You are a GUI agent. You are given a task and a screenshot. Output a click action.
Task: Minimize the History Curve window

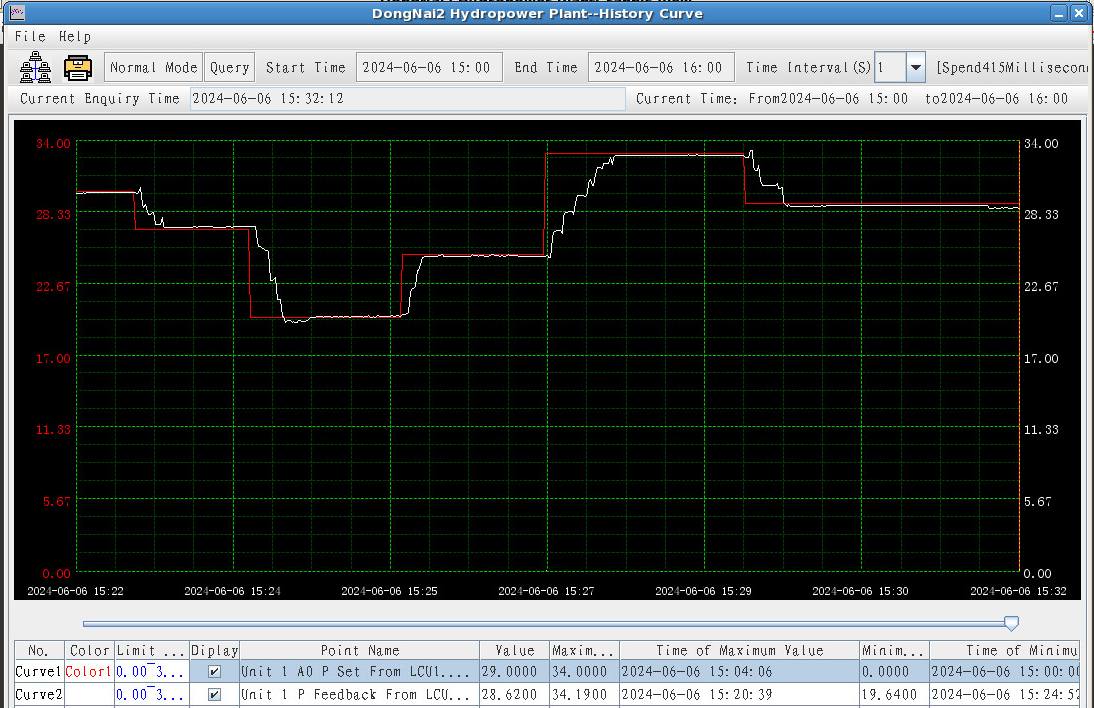coord(1059,13)
